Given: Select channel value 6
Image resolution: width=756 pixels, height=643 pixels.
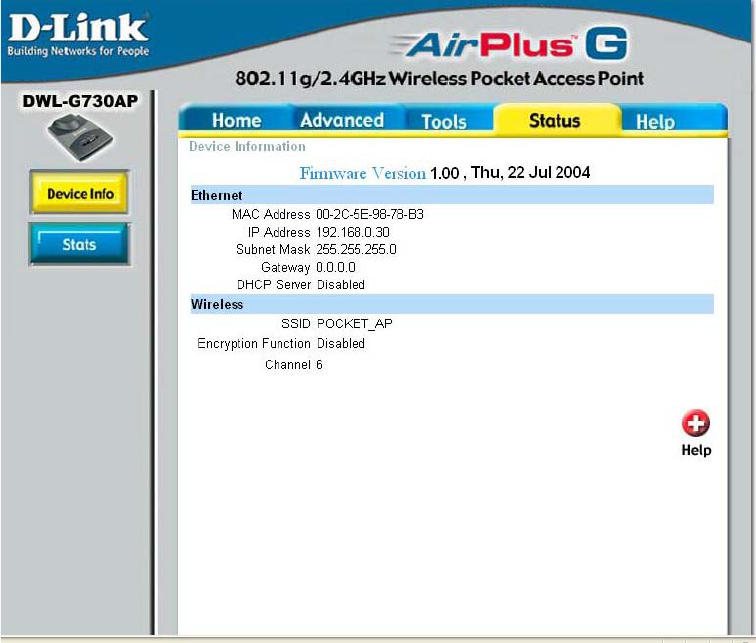Looking at the screenshot, I should tap(319, 364).
